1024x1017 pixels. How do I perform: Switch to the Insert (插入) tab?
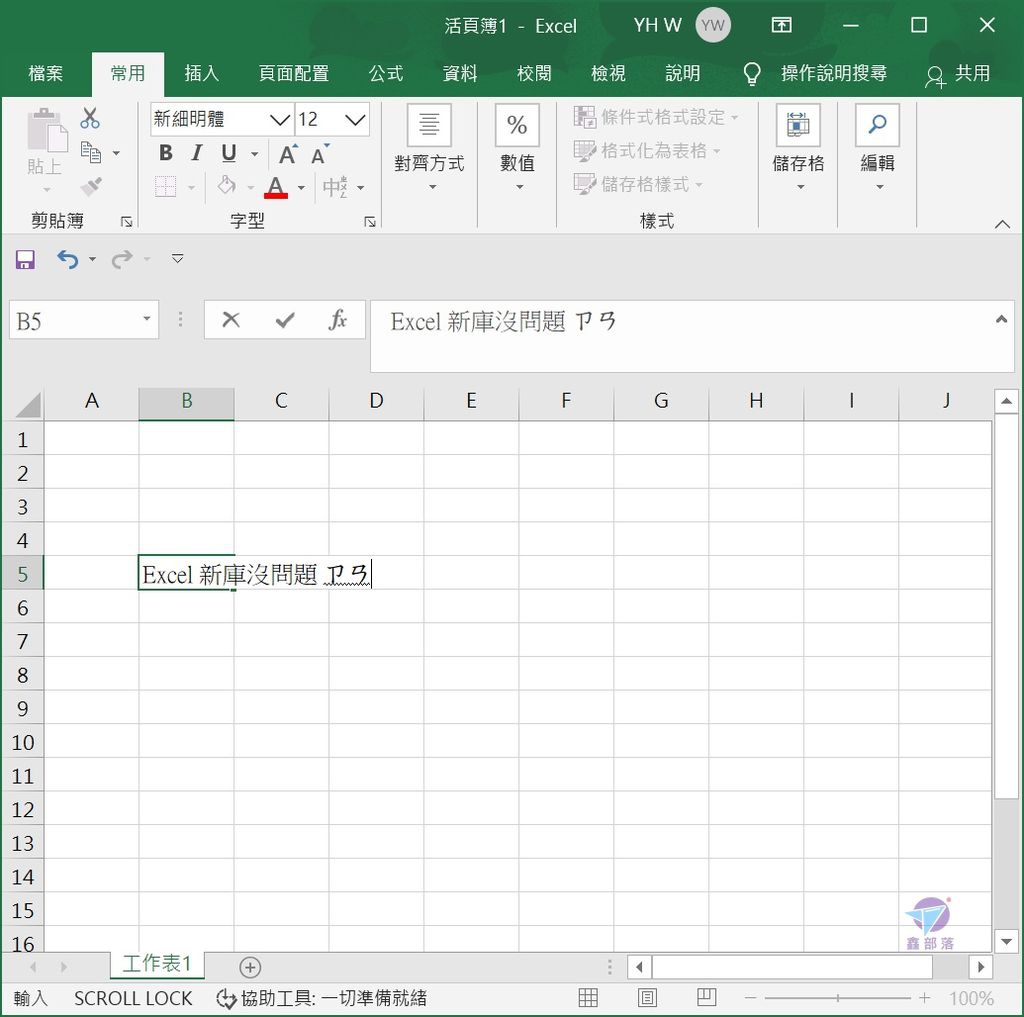201,73
